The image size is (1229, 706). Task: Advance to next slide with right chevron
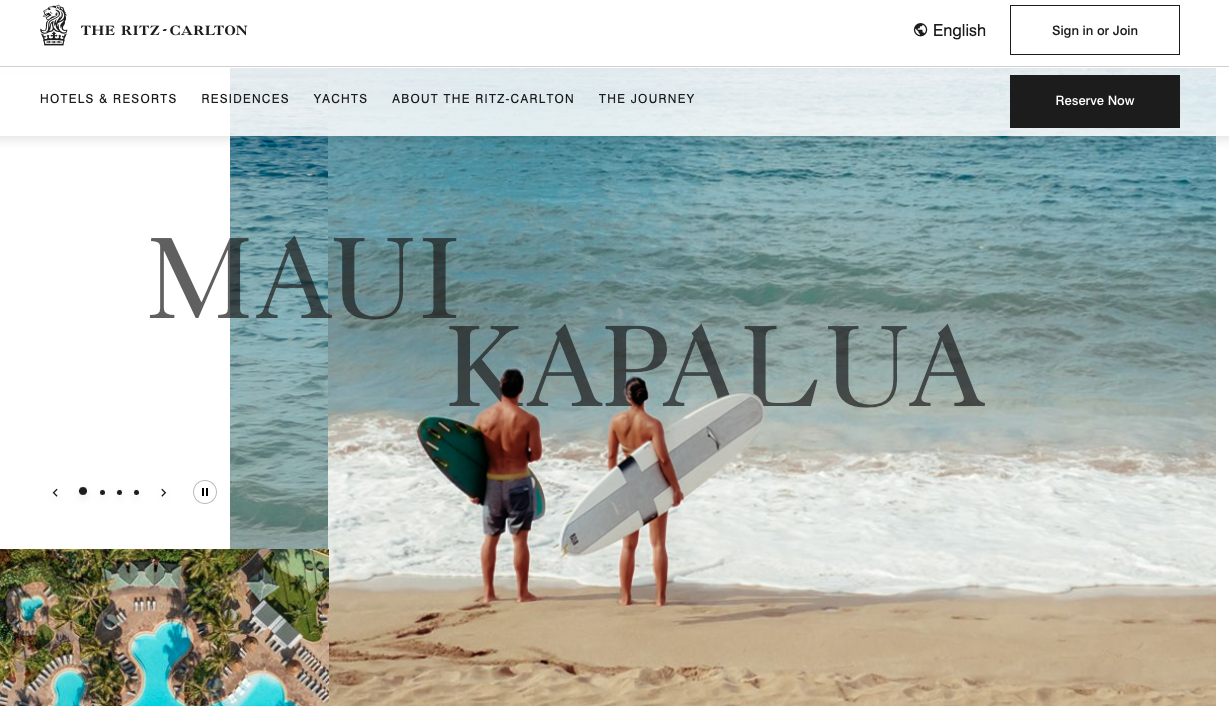tap(164, 492)
